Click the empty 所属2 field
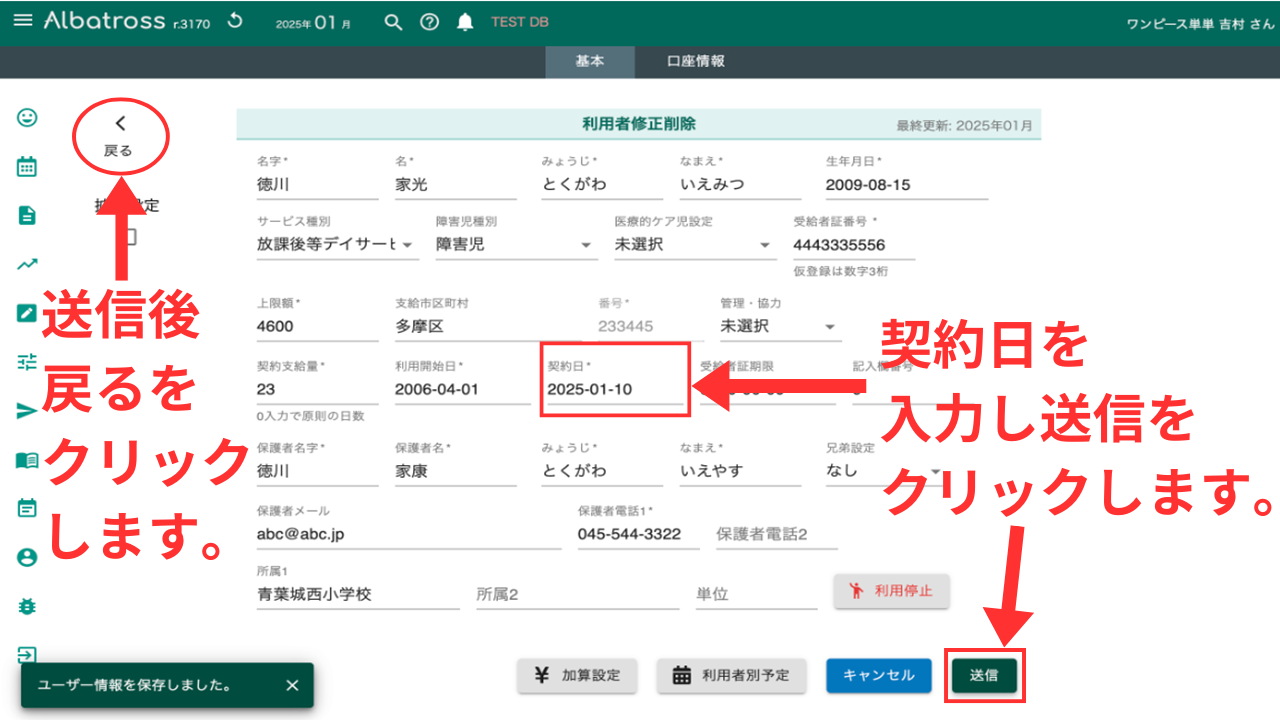The image size is (1280, 720). pyautogui.click(x=577, y=594)
